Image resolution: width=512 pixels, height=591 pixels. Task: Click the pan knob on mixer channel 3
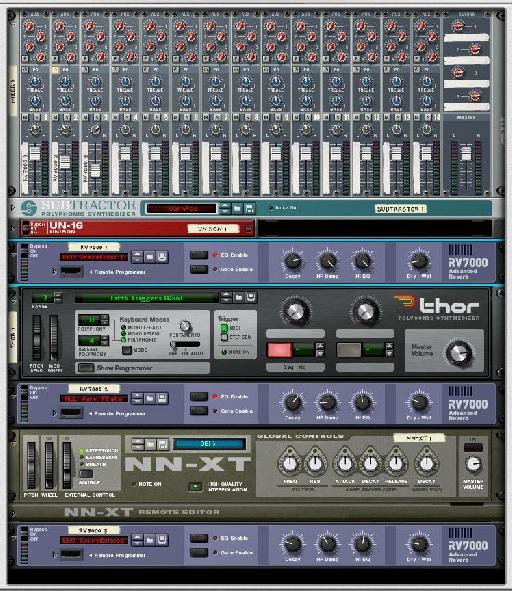tap(95, 130)
